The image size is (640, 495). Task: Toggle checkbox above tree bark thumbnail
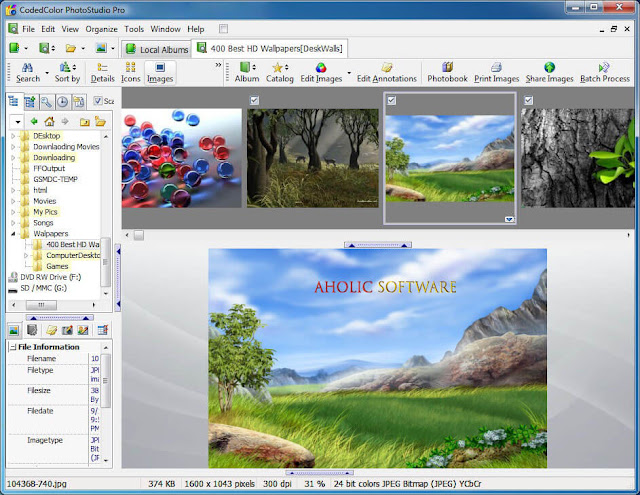point(528,100)
